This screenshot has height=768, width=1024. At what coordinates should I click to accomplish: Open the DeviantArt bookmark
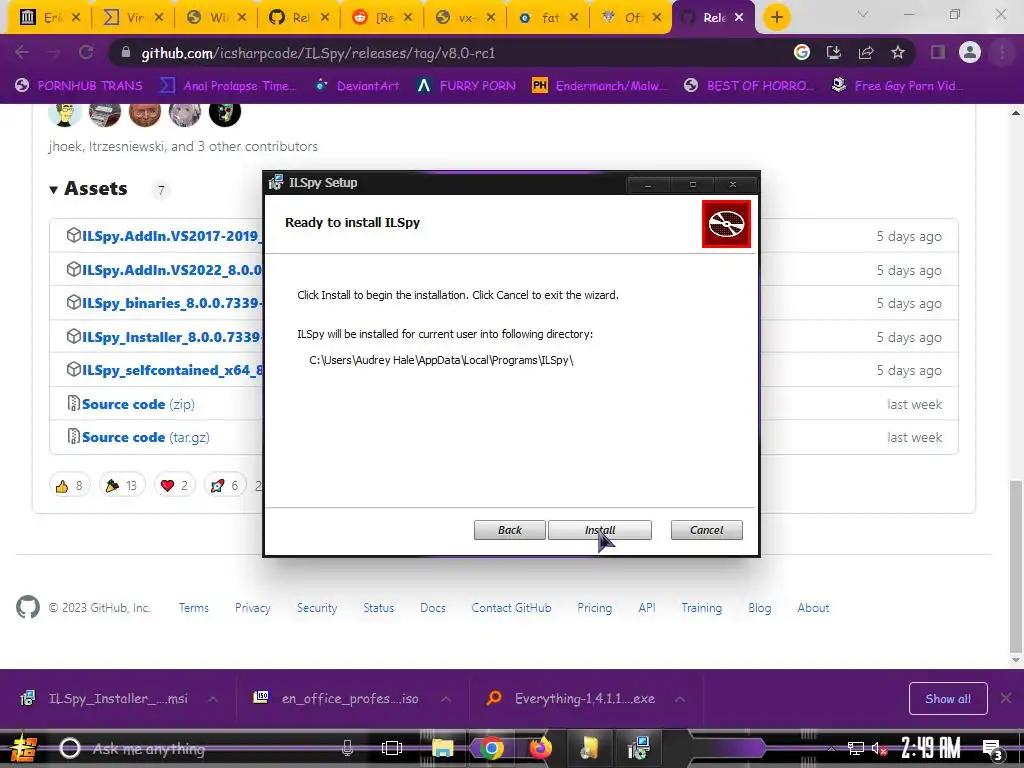[x=357, y=86]
